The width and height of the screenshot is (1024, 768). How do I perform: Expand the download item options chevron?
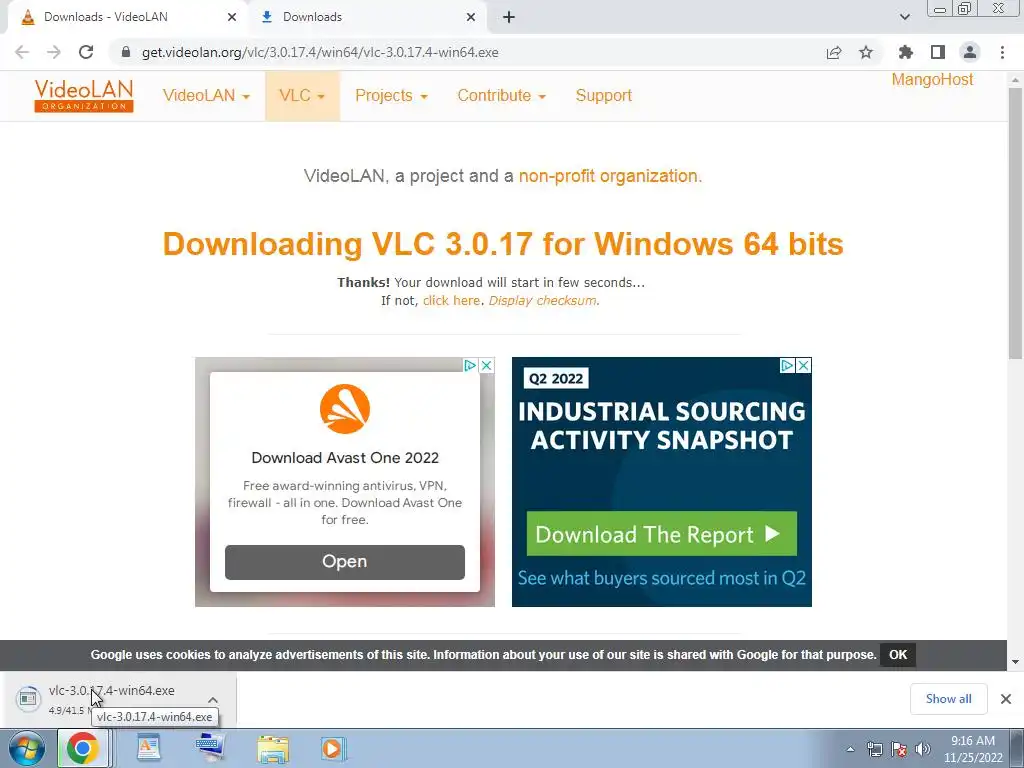[x=213, y=699]
